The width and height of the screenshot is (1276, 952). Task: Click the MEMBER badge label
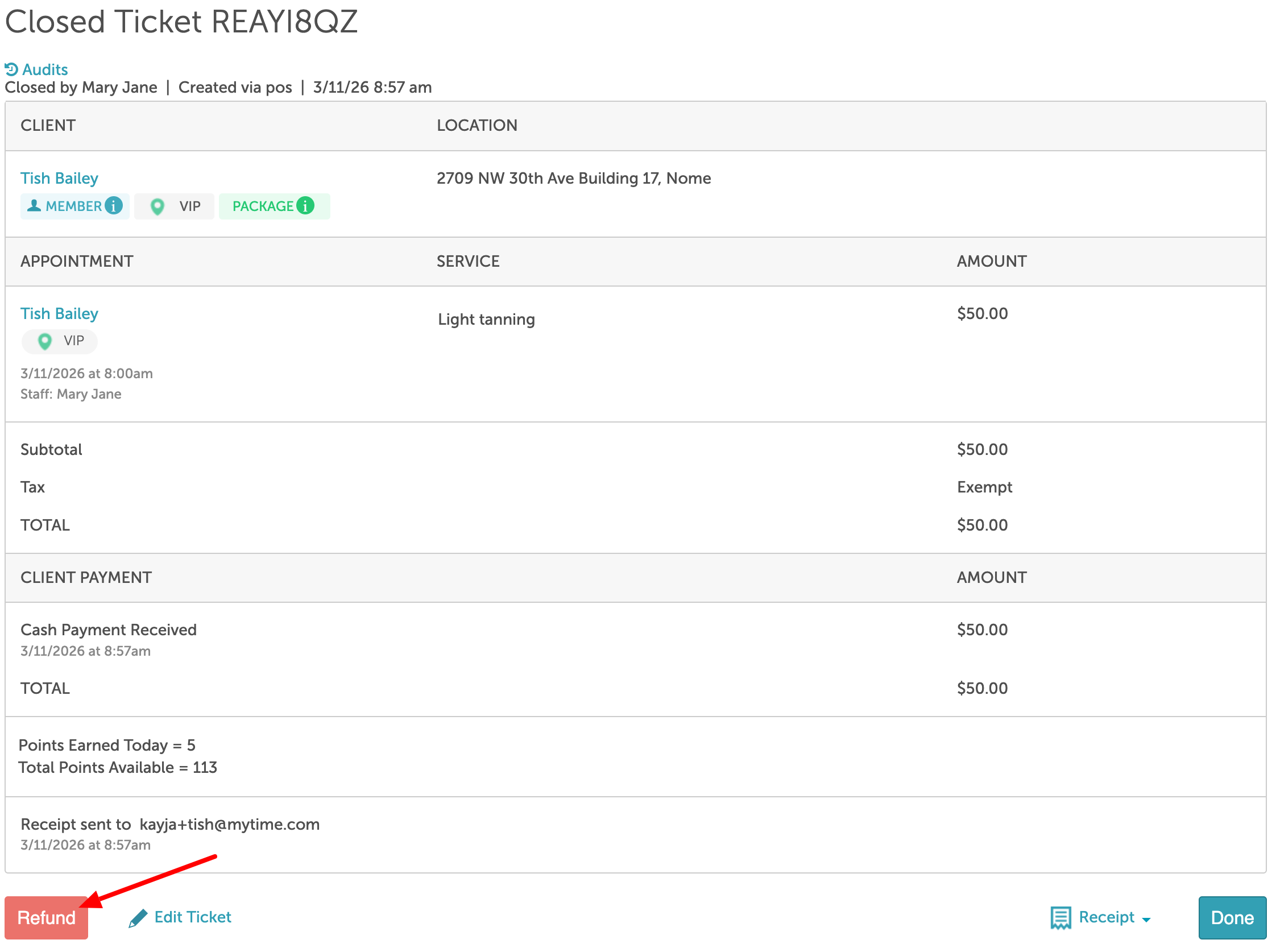pos(73,206)
